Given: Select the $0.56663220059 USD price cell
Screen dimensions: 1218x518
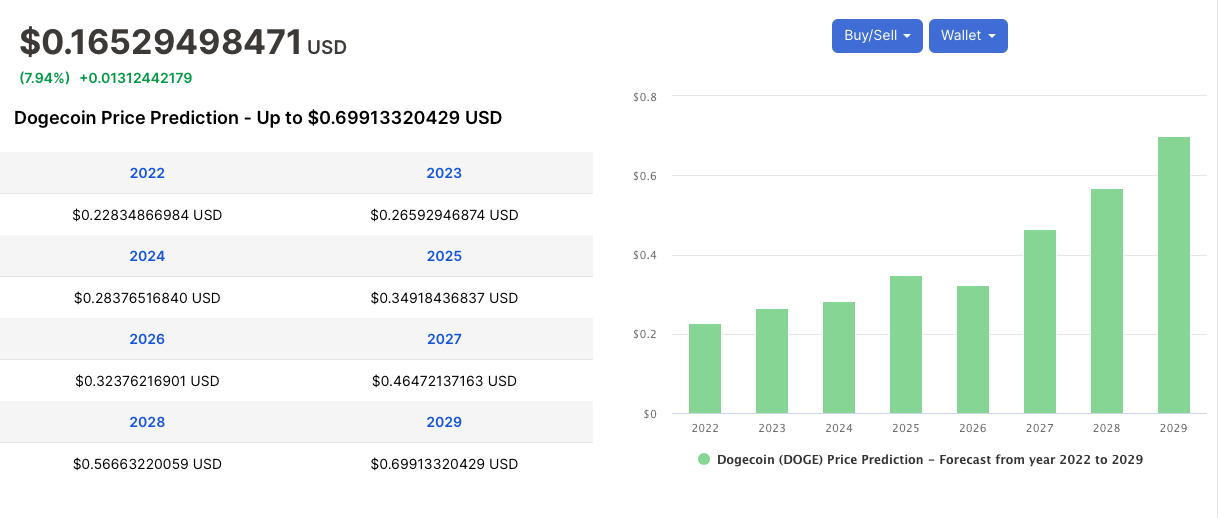Looking at the screenshot, I should tap(147, 464).
